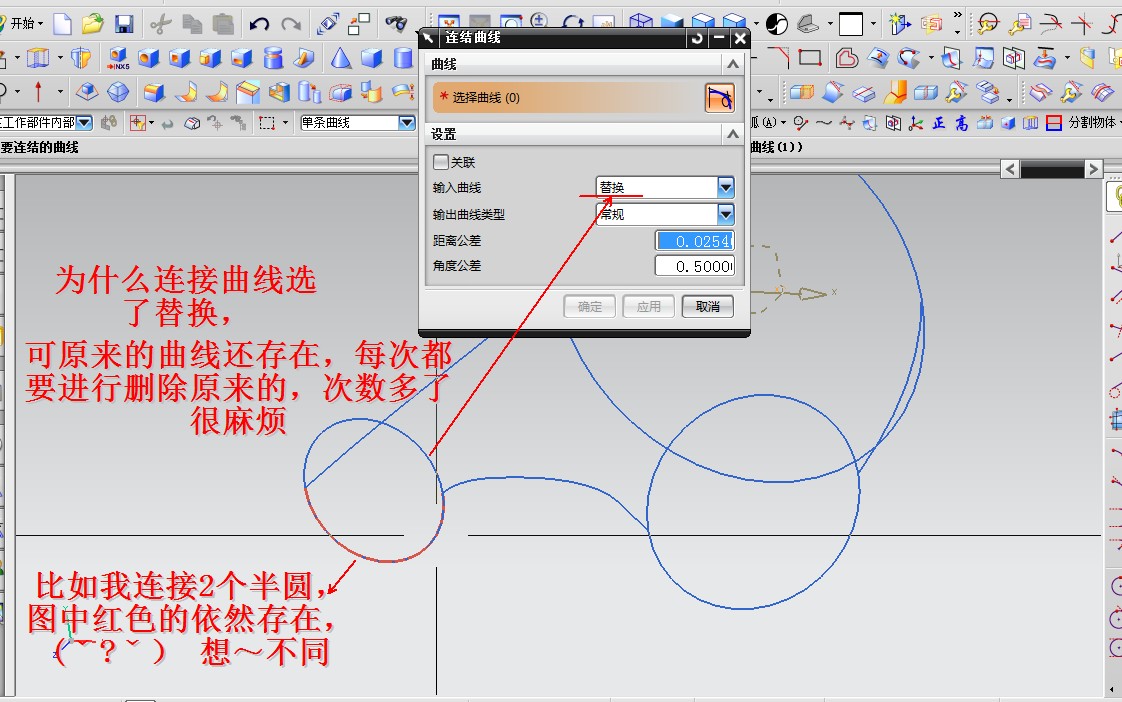Click the binoculars find icon

click(x=396, y=24)
